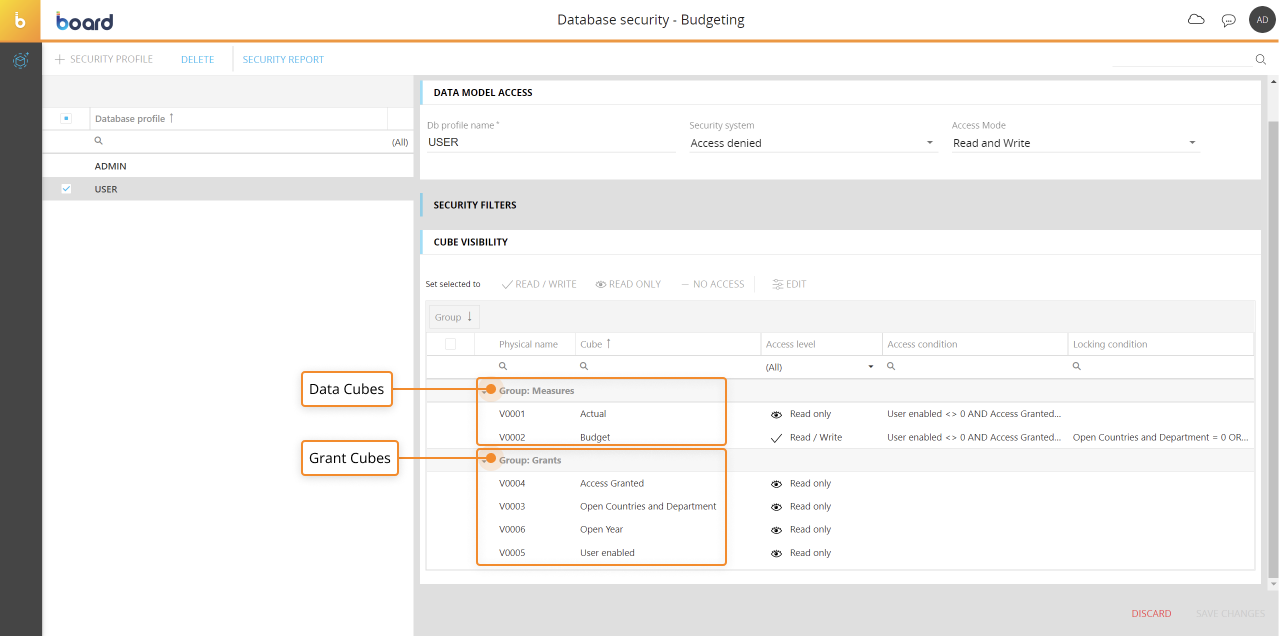Open the Access level filter dropdown

pyautogui.click(x=820, y=367)
